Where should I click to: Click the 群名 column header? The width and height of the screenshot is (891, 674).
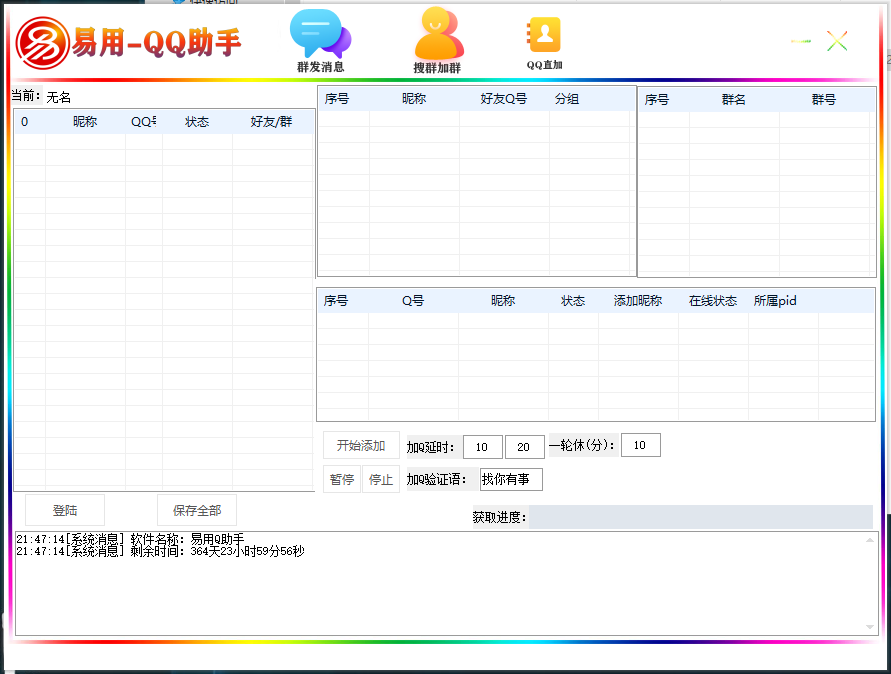tap(734, 100)
